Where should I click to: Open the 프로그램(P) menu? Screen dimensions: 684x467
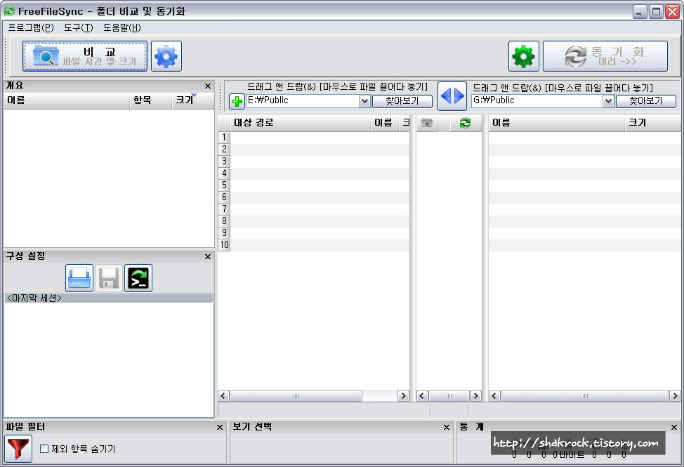31,27
